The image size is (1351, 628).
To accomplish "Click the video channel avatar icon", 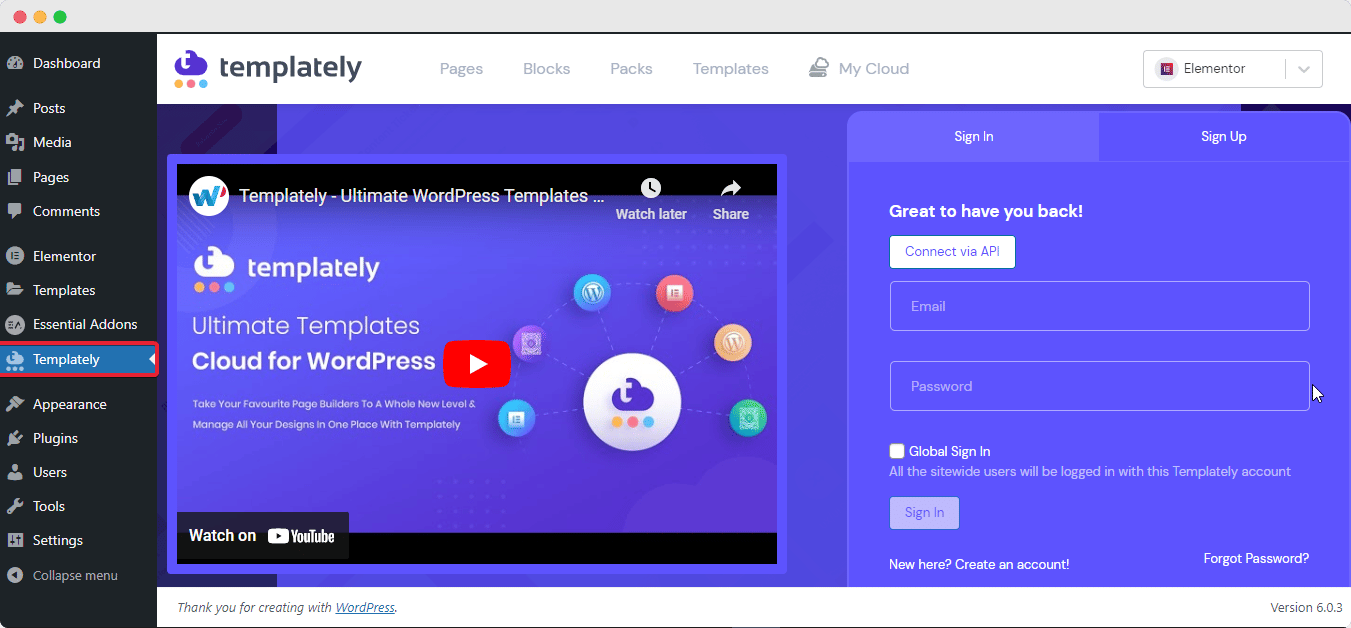I will pyautogui.click(x=209, y=195).
